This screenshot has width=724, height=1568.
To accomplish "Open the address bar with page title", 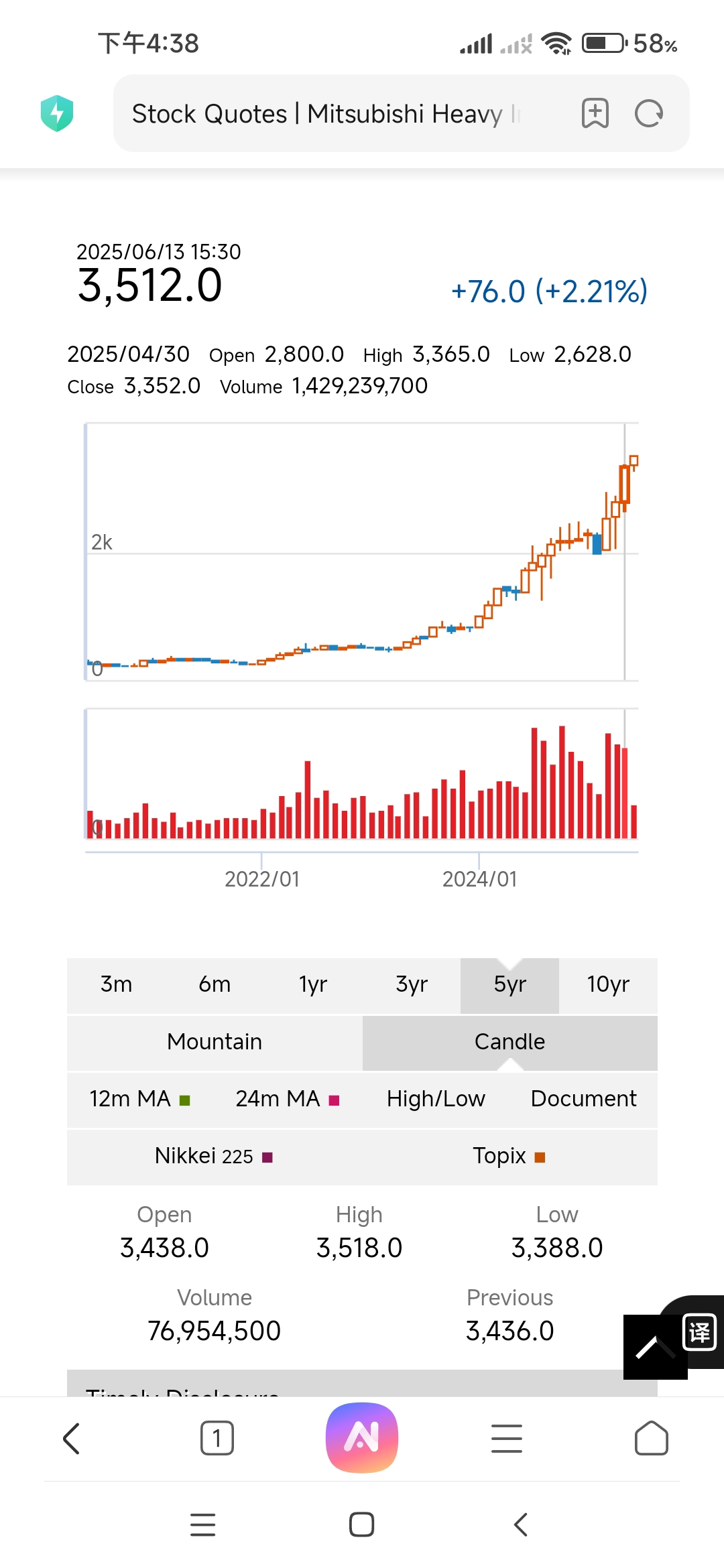I will 401,113.
